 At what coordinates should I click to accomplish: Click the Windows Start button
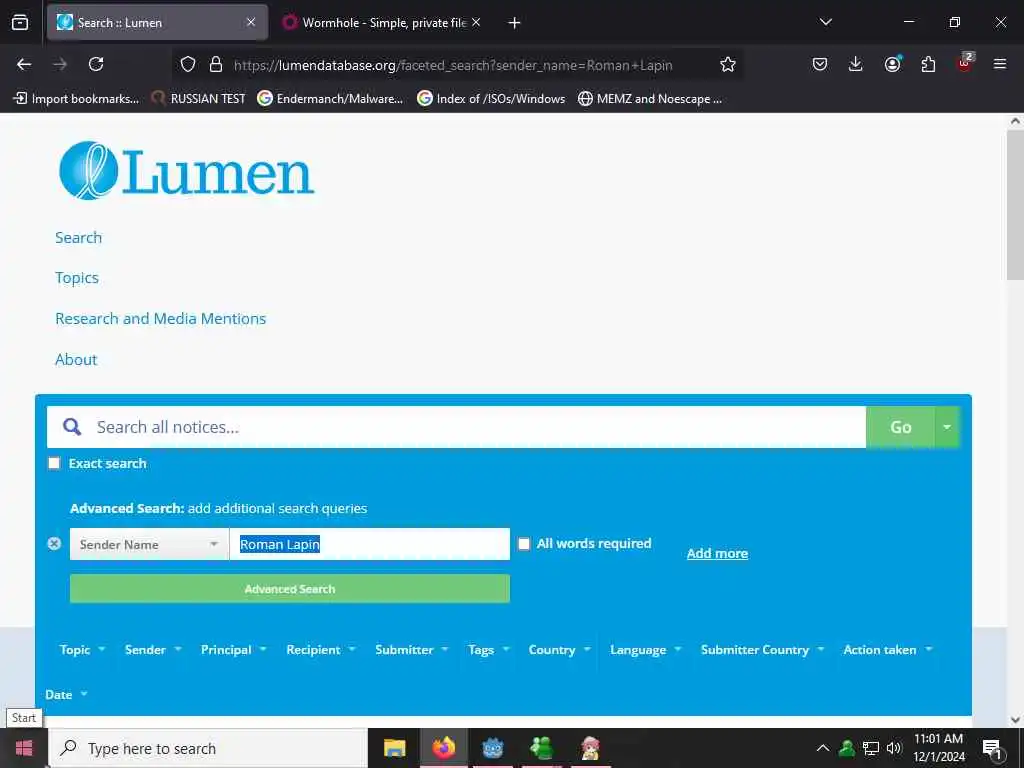click(24, 748)
